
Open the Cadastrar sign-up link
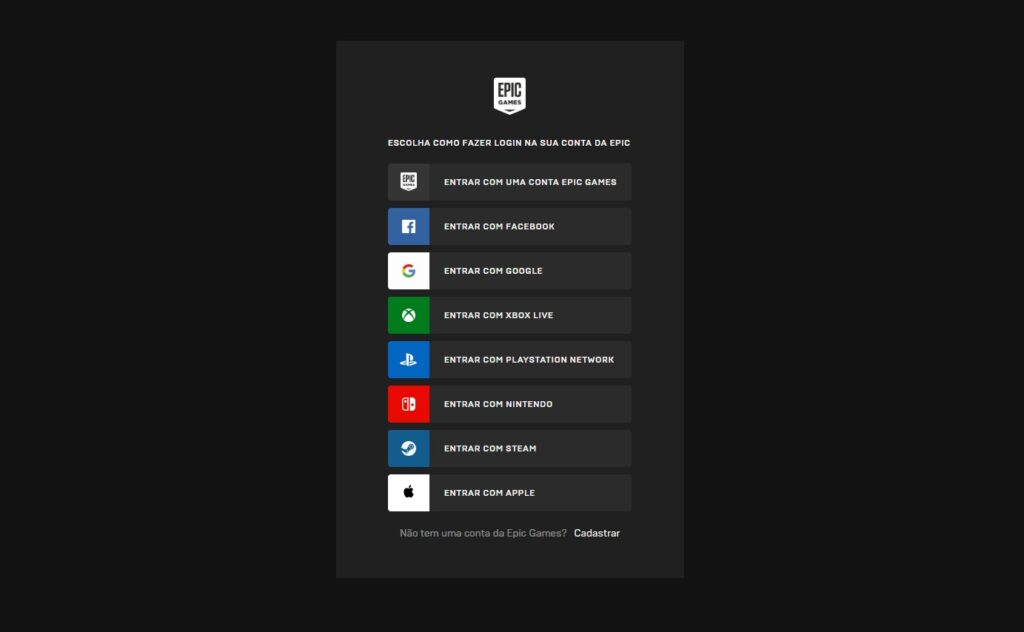pyautogui.click(x=597, y=533)
